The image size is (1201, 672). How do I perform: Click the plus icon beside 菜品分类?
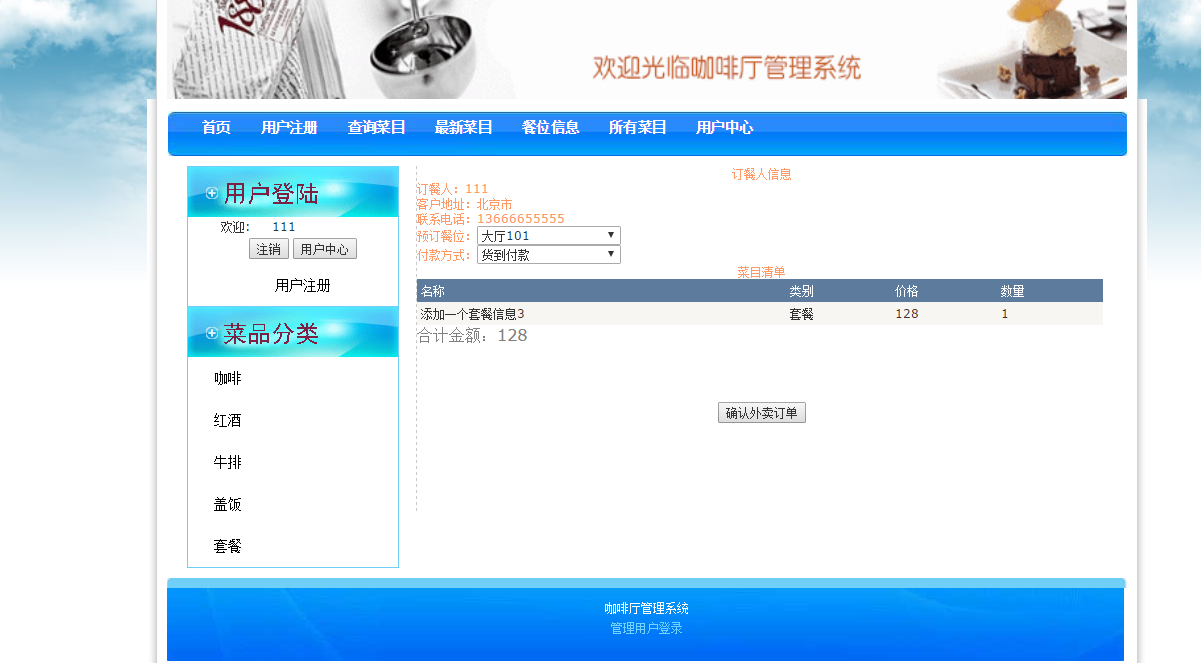pyautogui.click(x=212, y=333)
